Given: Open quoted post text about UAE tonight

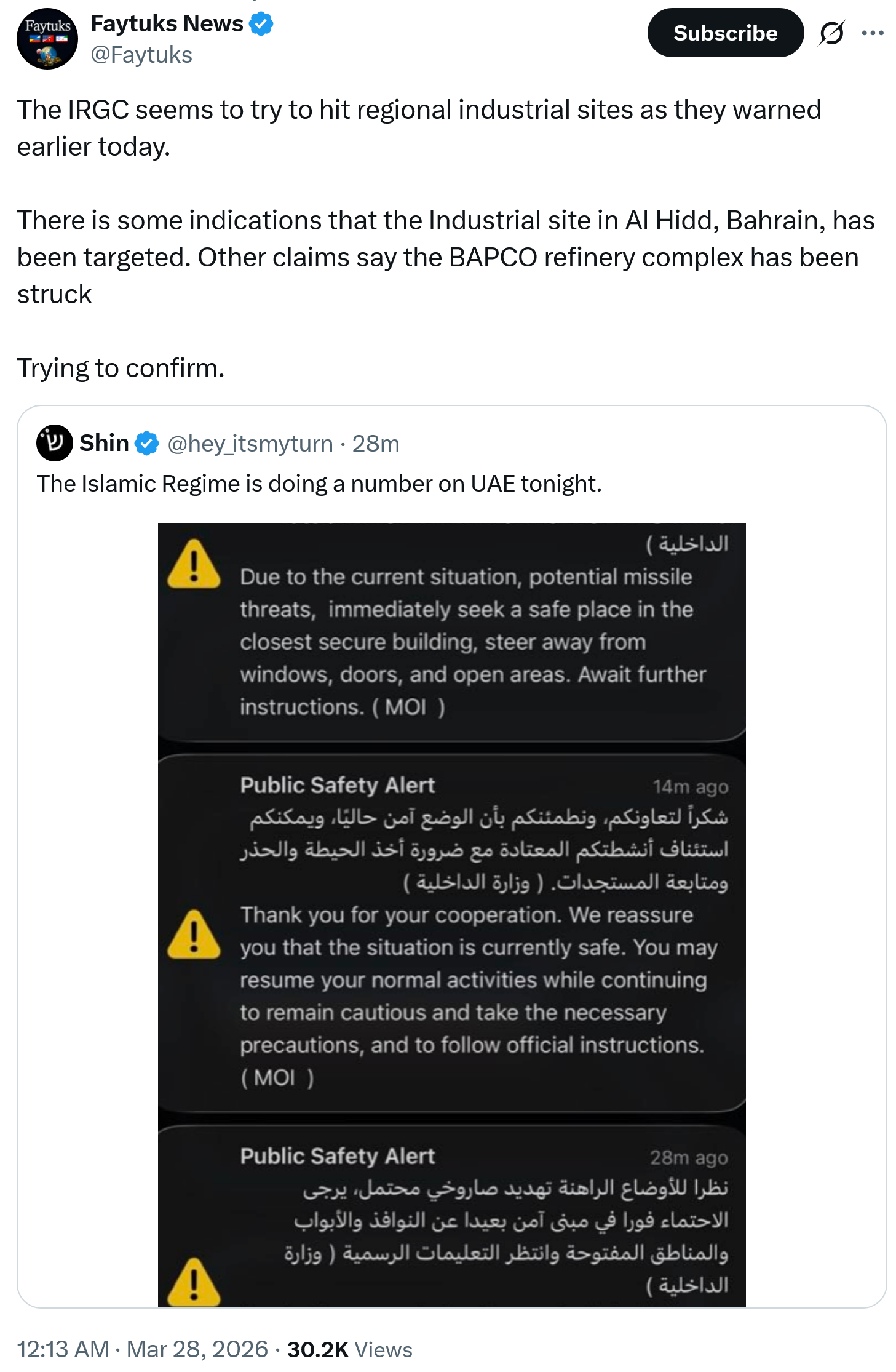Looking at the screenshot, I should [x=319, y=484].
